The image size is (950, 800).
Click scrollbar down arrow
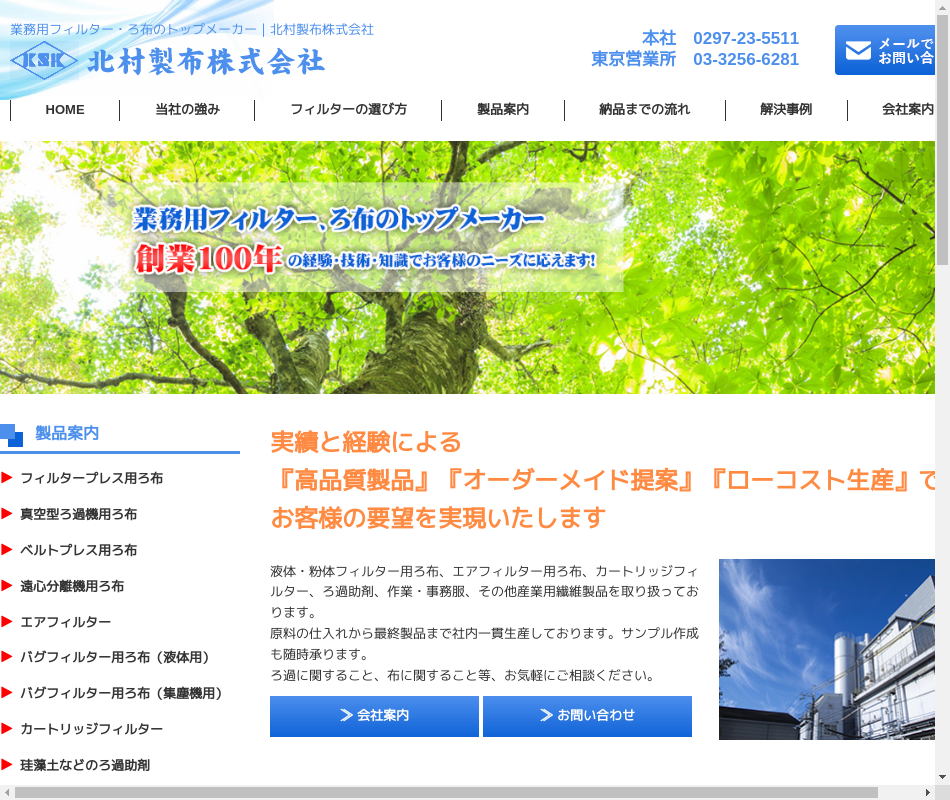pyautogui.click(x=942, y=776)
